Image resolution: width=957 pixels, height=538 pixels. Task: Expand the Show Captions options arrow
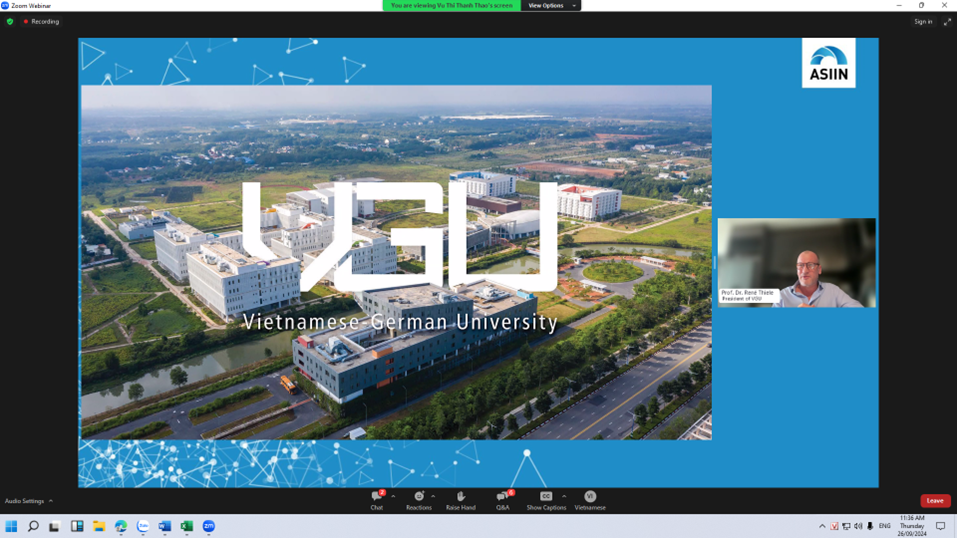[564, 496]
